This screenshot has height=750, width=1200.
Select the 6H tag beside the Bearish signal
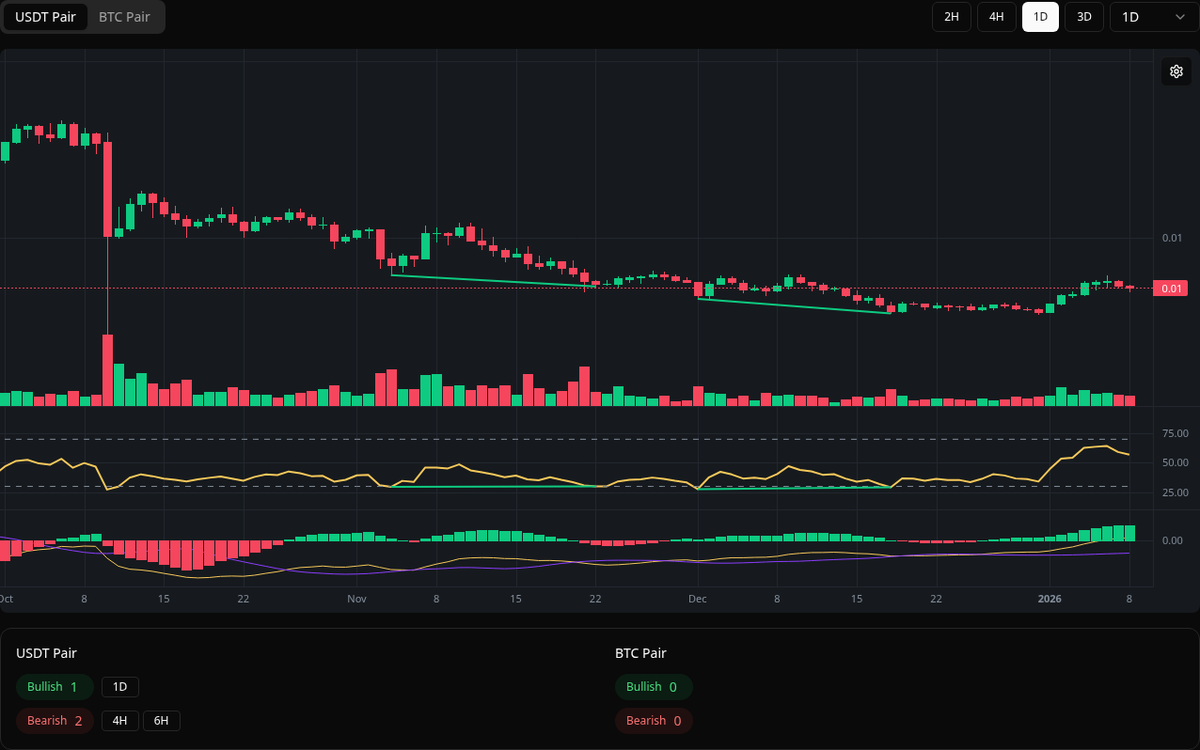[160, 720]
